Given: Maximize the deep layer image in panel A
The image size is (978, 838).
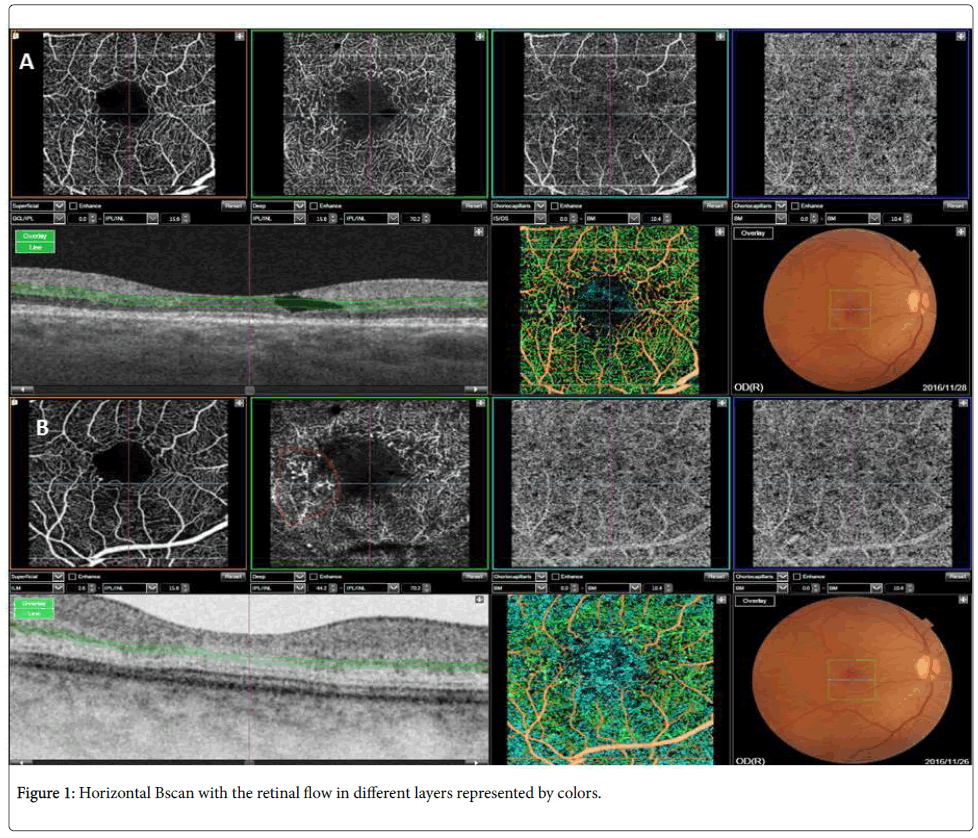Looking at the screenshot, I should pos(480,36).
